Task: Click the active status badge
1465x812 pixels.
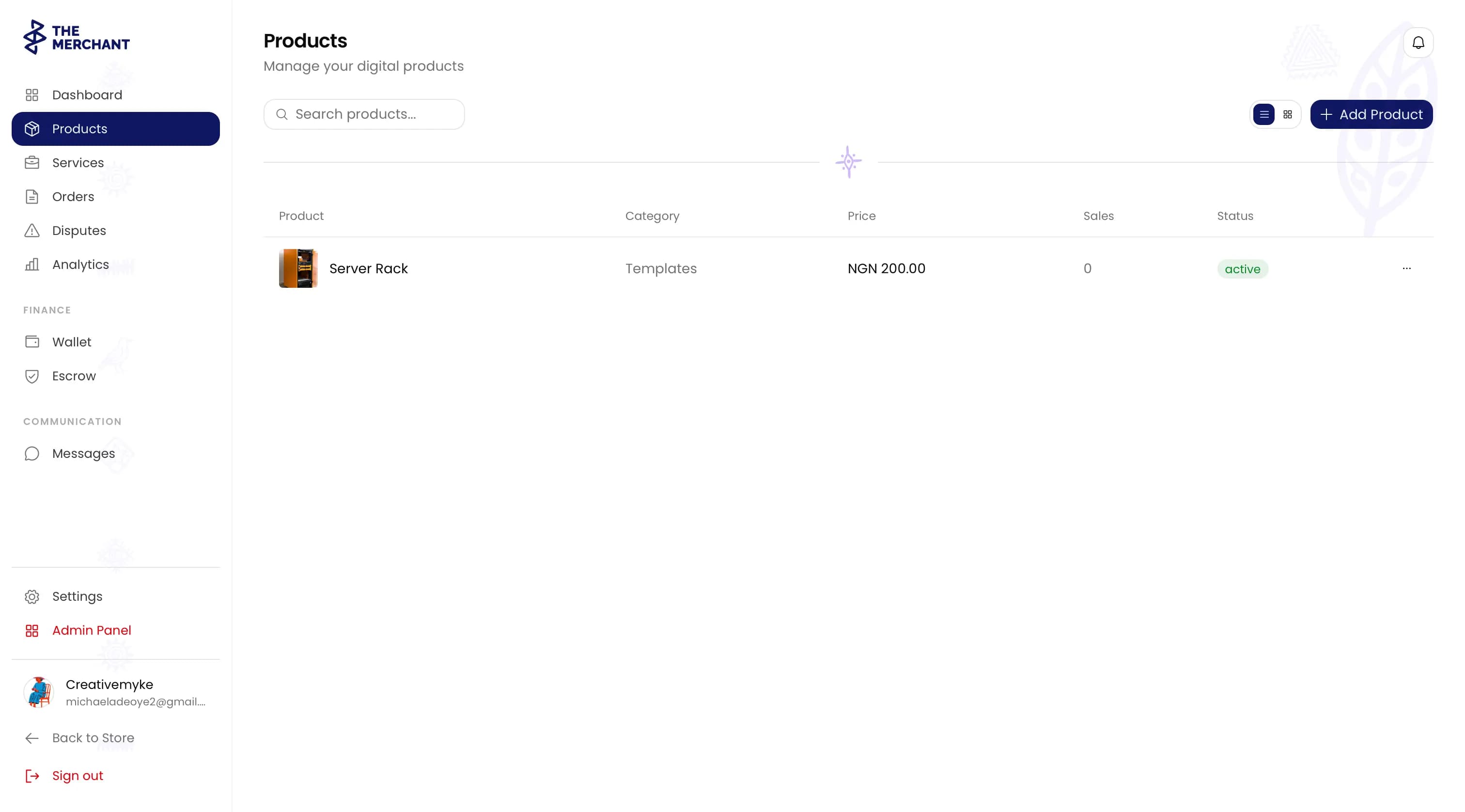Action: [x=1242, y=269]
